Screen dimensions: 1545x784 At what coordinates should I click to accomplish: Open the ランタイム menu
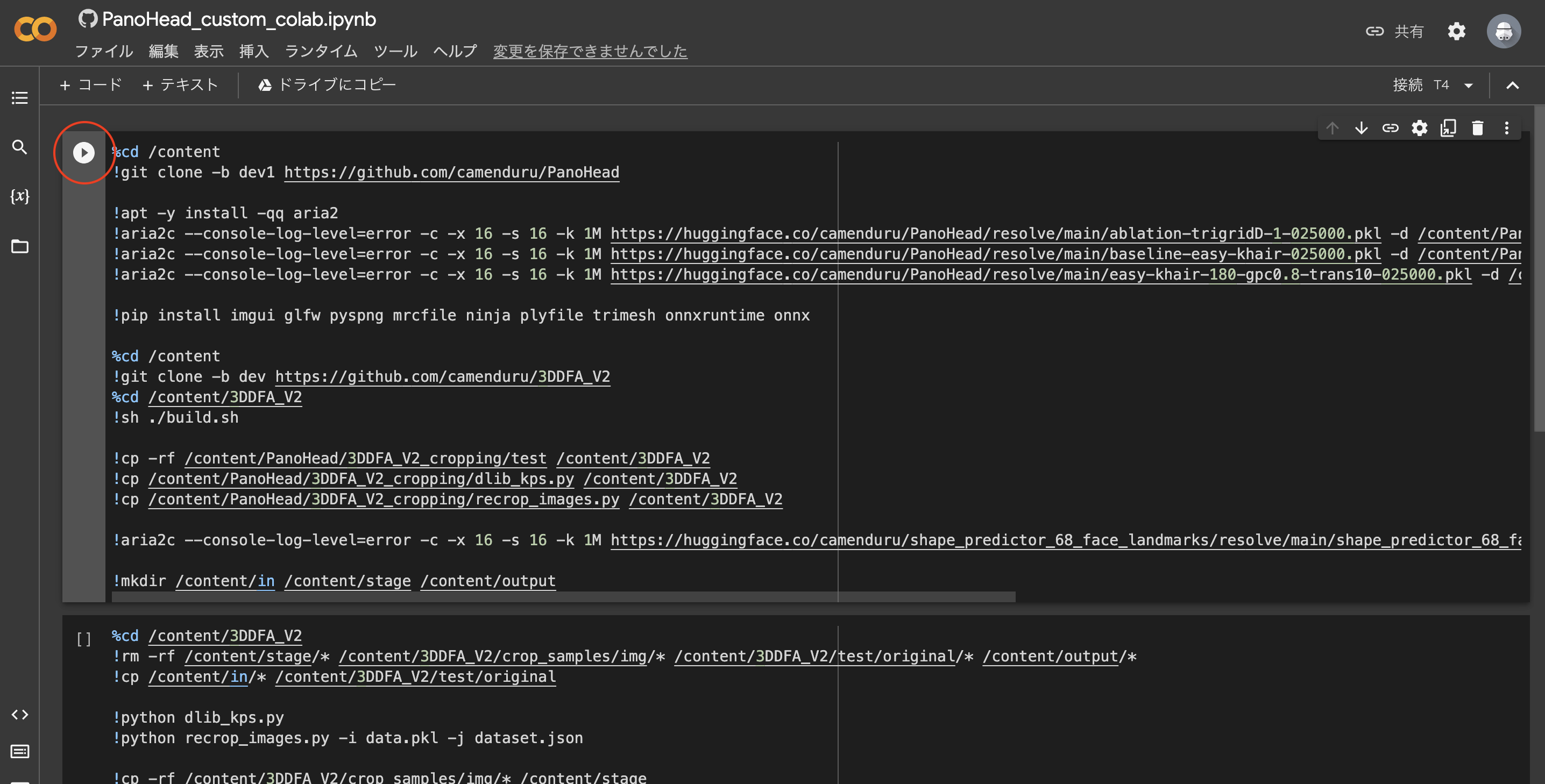pyautogui.click(x=321, y=52)
